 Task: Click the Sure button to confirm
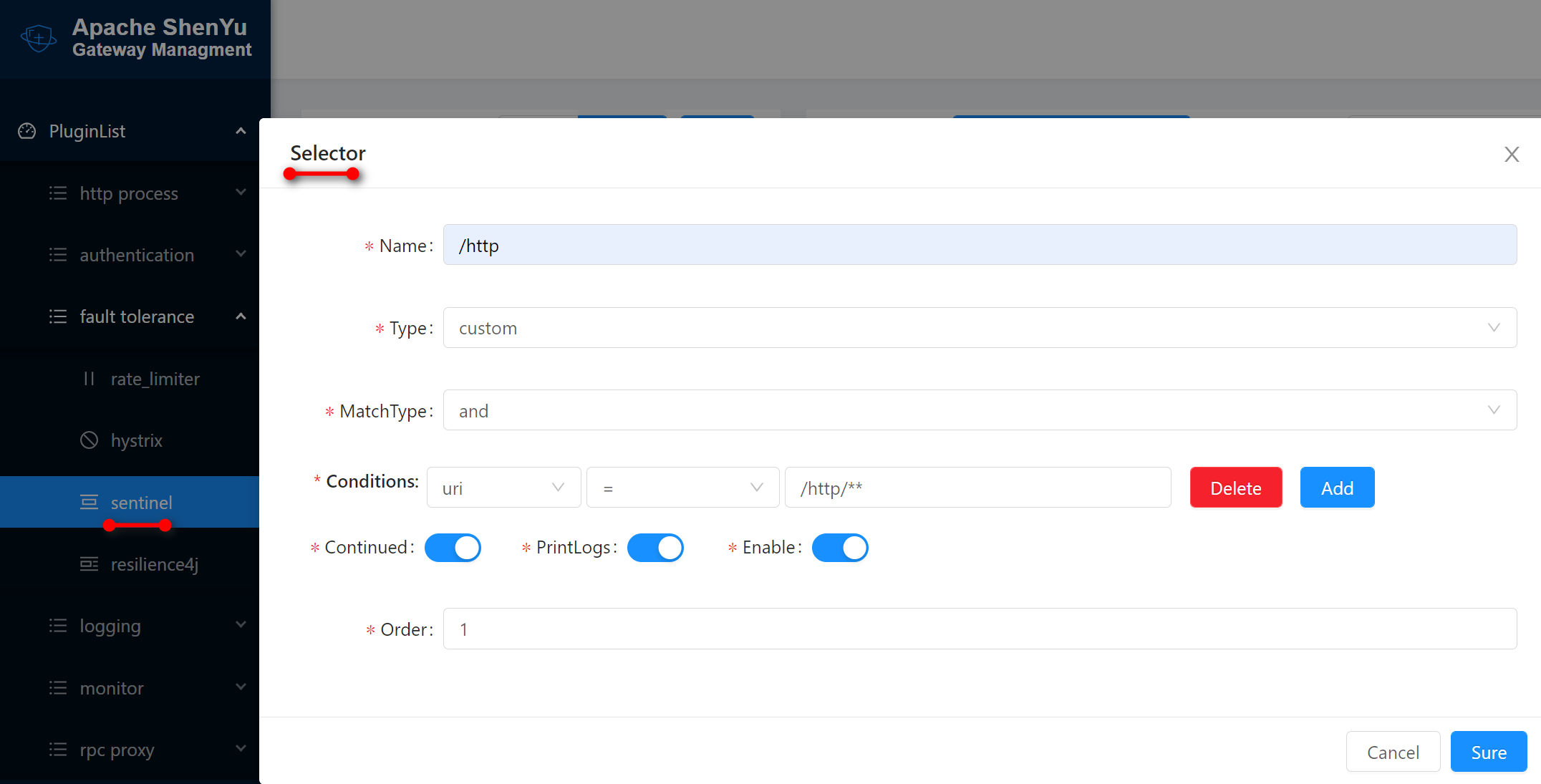click(1488, 752)
